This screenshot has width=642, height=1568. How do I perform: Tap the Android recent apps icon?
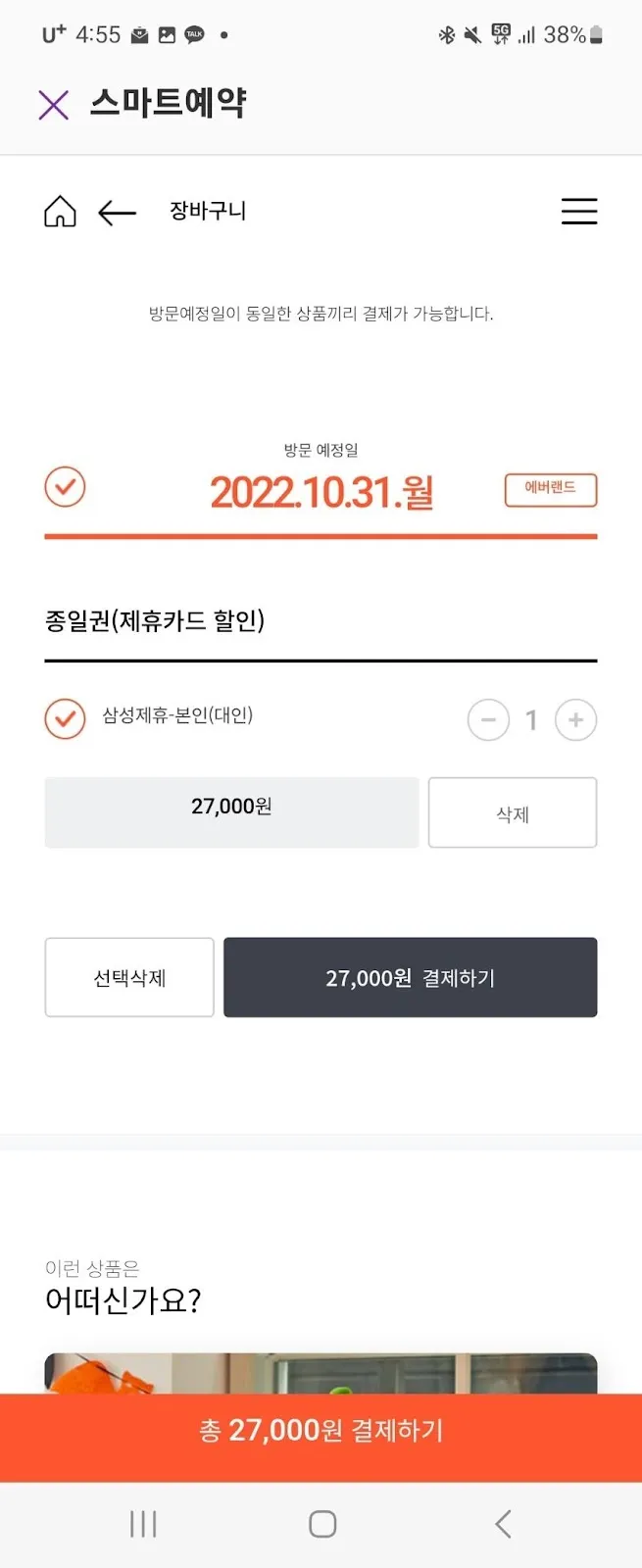[143, 1524]
